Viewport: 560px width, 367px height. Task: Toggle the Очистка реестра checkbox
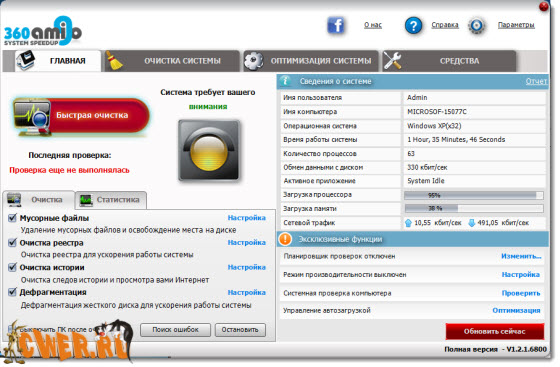(x=12, y=242)
